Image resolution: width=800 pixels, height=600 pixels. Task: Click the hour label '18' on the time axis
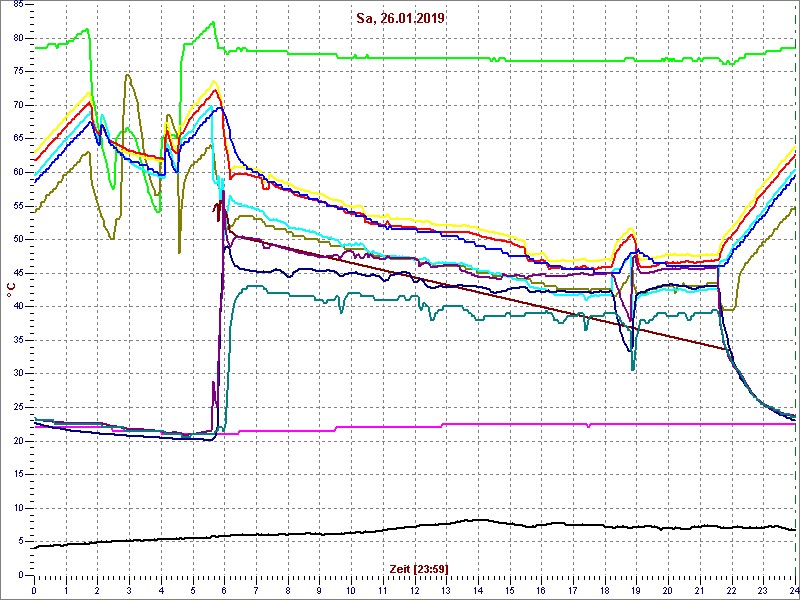coord(605,590)
